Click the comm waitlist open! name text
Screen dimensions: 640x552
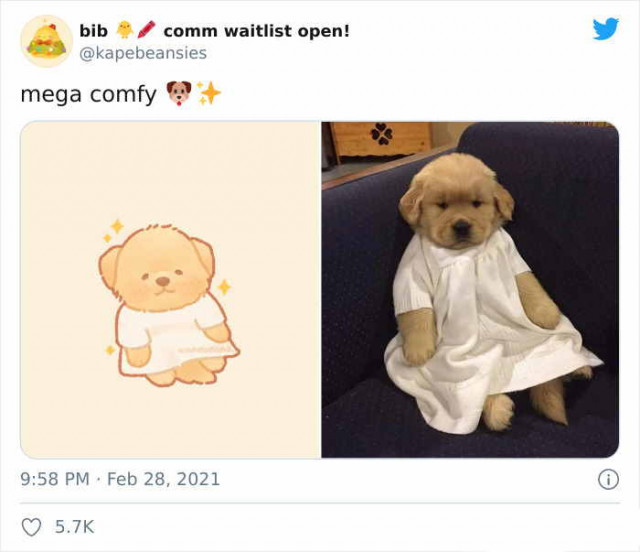coord(256,31)
